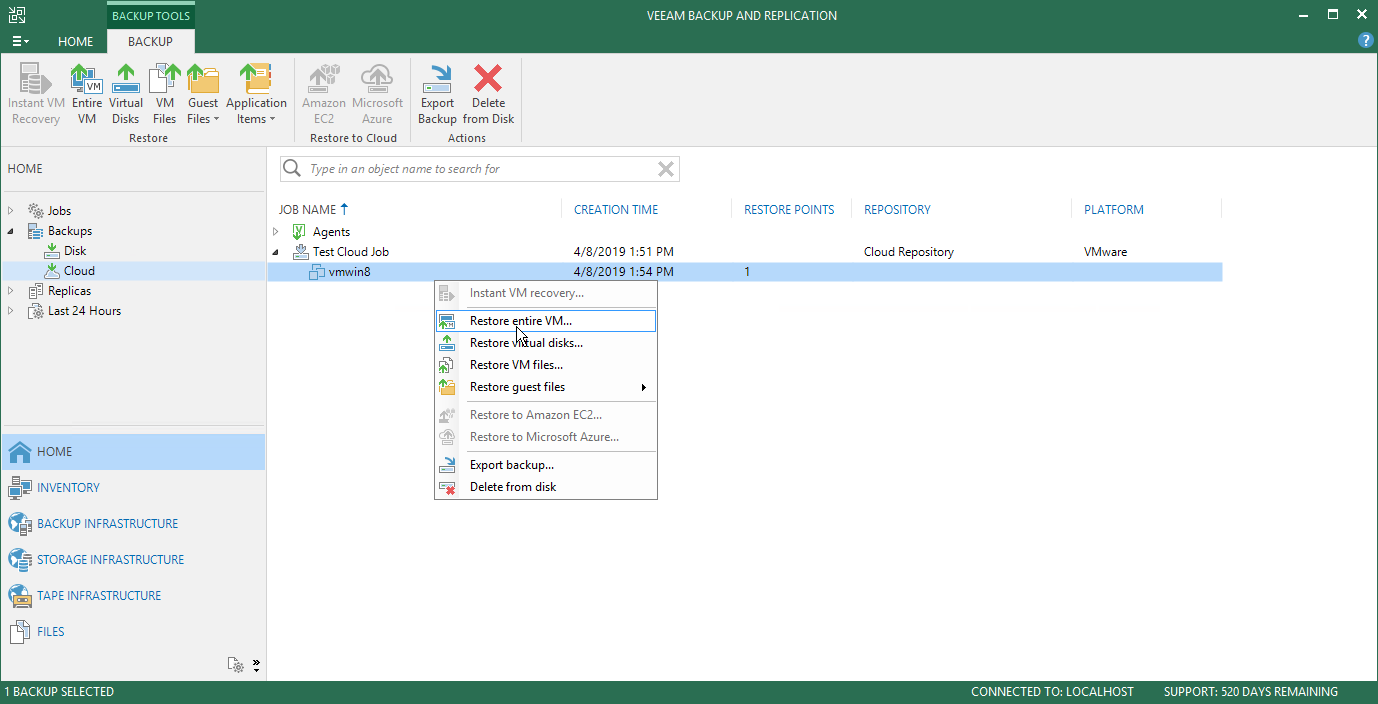Open the Guest Files ribbon dropdown
Image resolution: width=1378 pixels, height=704 pixels.
(203, 94)
